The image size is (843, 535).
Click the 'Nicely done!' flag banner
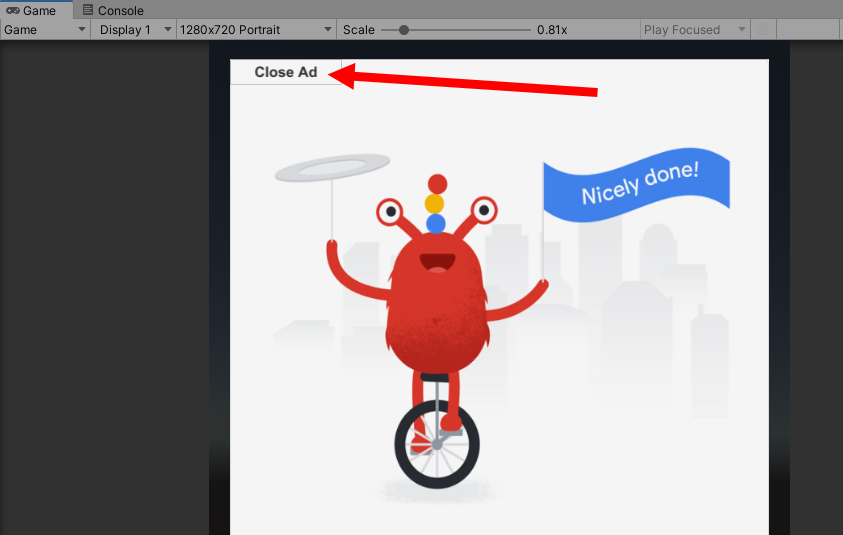pos(637,183)
